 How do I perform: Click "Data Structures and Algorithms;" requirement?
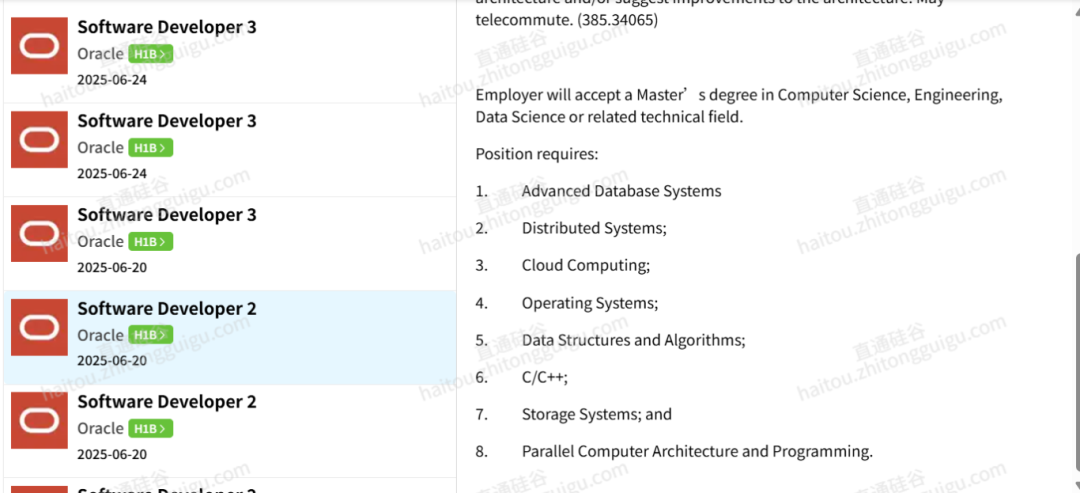pos(633,340)
